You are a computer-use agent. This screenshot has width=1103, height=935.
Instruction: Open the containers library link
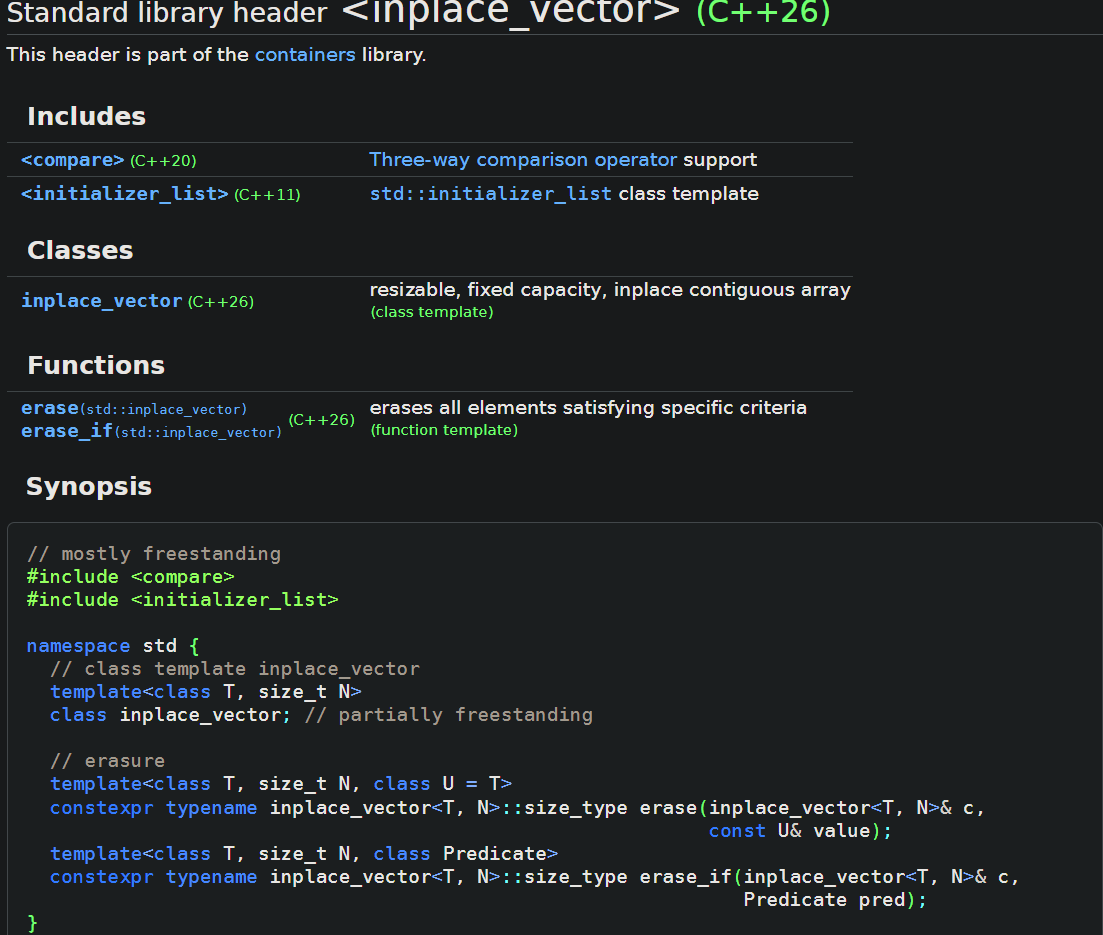[x=305, y=55]
